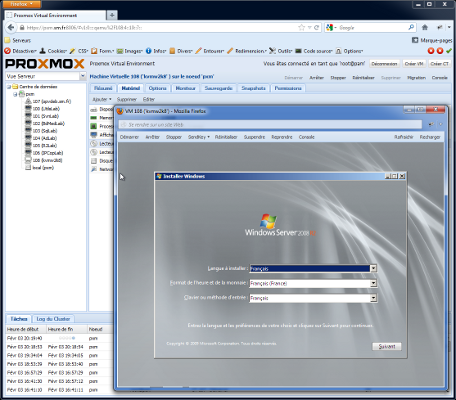The width and height of the screenshot is (456, 400).
Task: Click Reprendre in the console window
Action: click(x=282, y=137)
